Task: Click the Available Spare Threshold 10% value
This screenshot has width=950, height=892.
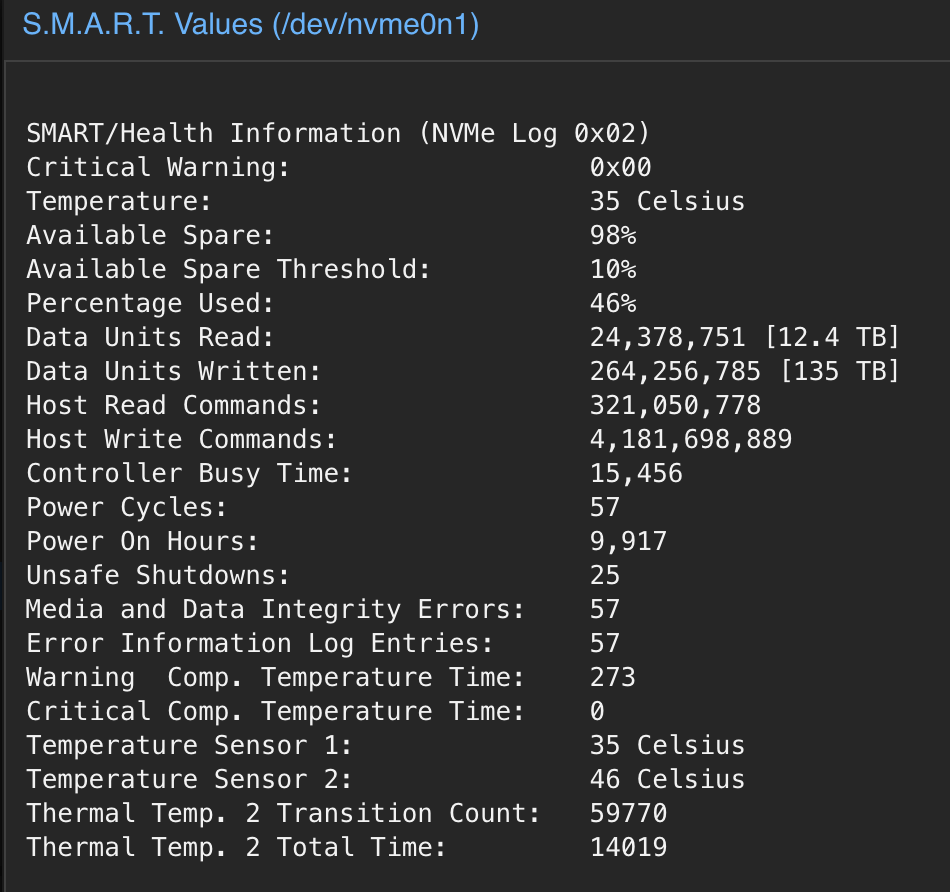Action: point(613,269)
